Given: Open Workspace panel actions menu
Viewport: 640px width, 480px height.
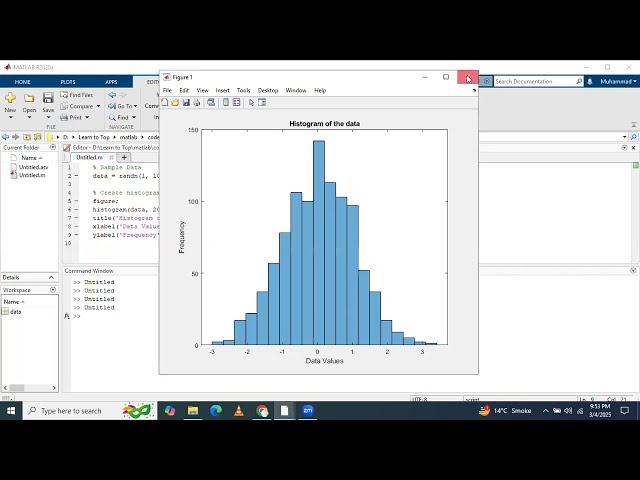Looking at the screenshot, I should click(x=53, y=290).
